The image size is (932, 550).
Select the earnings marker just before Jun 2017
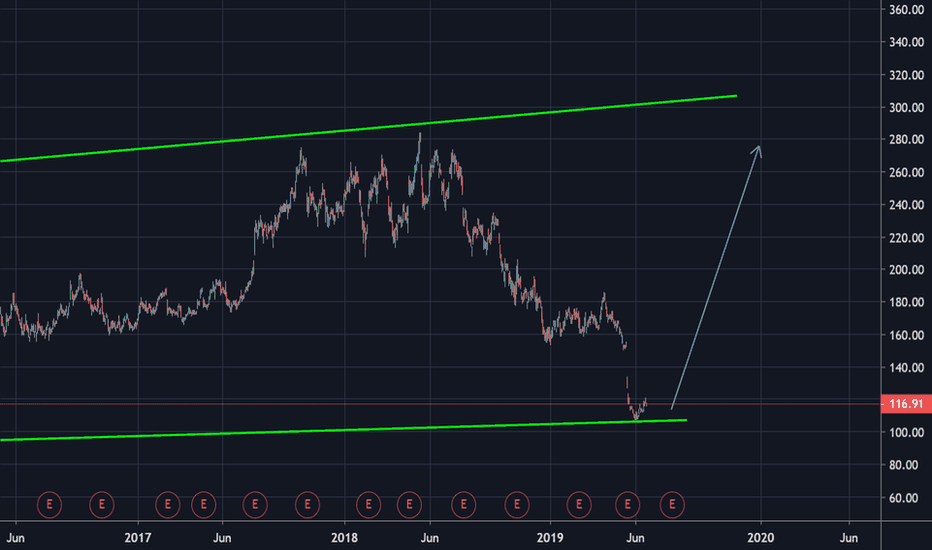[x=204, y=505]
